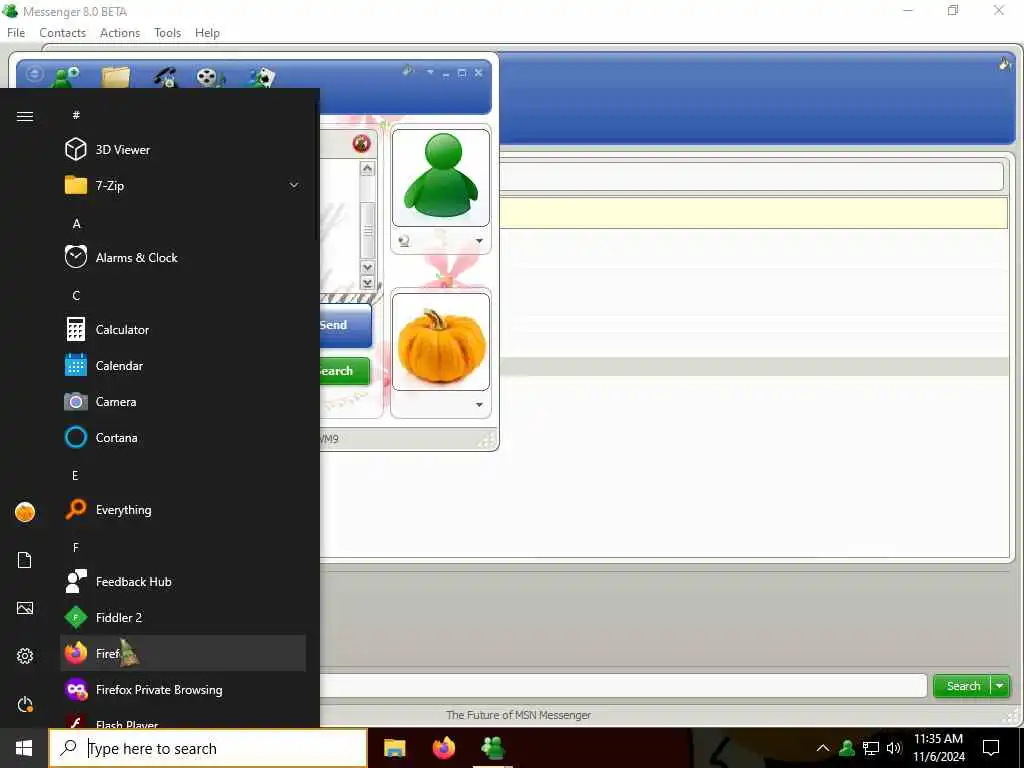The height and width of the screenshot is (768, 1024).
Task: Open the notification center icon
Action: [x=991, y=748]
